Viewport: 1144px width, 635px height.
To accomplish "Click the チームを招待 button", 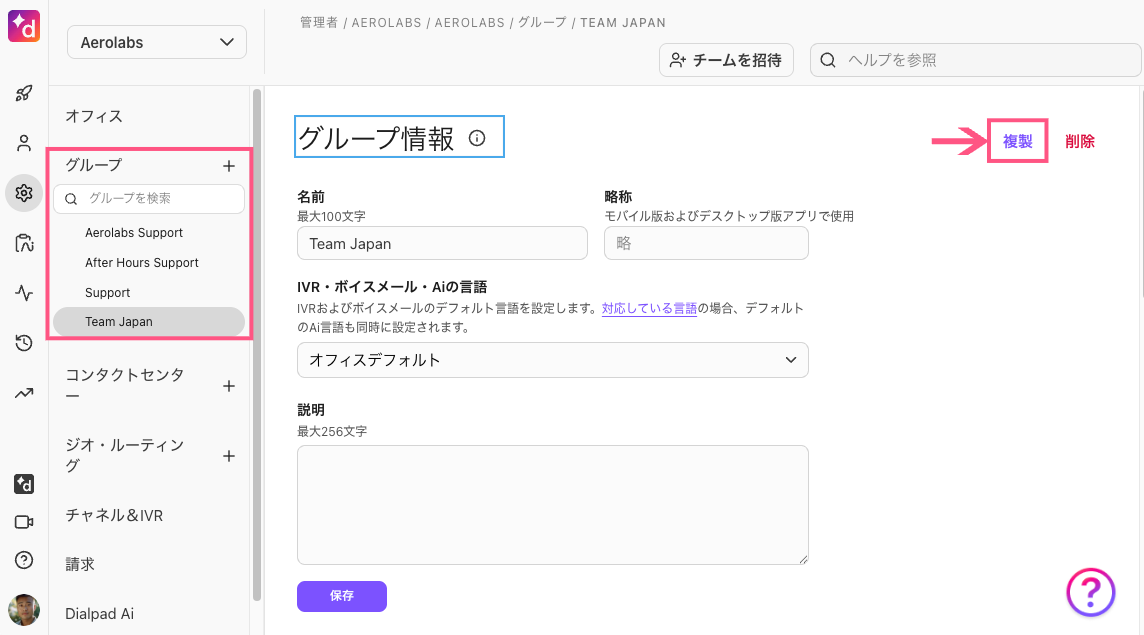I will (x=726, y=60).
